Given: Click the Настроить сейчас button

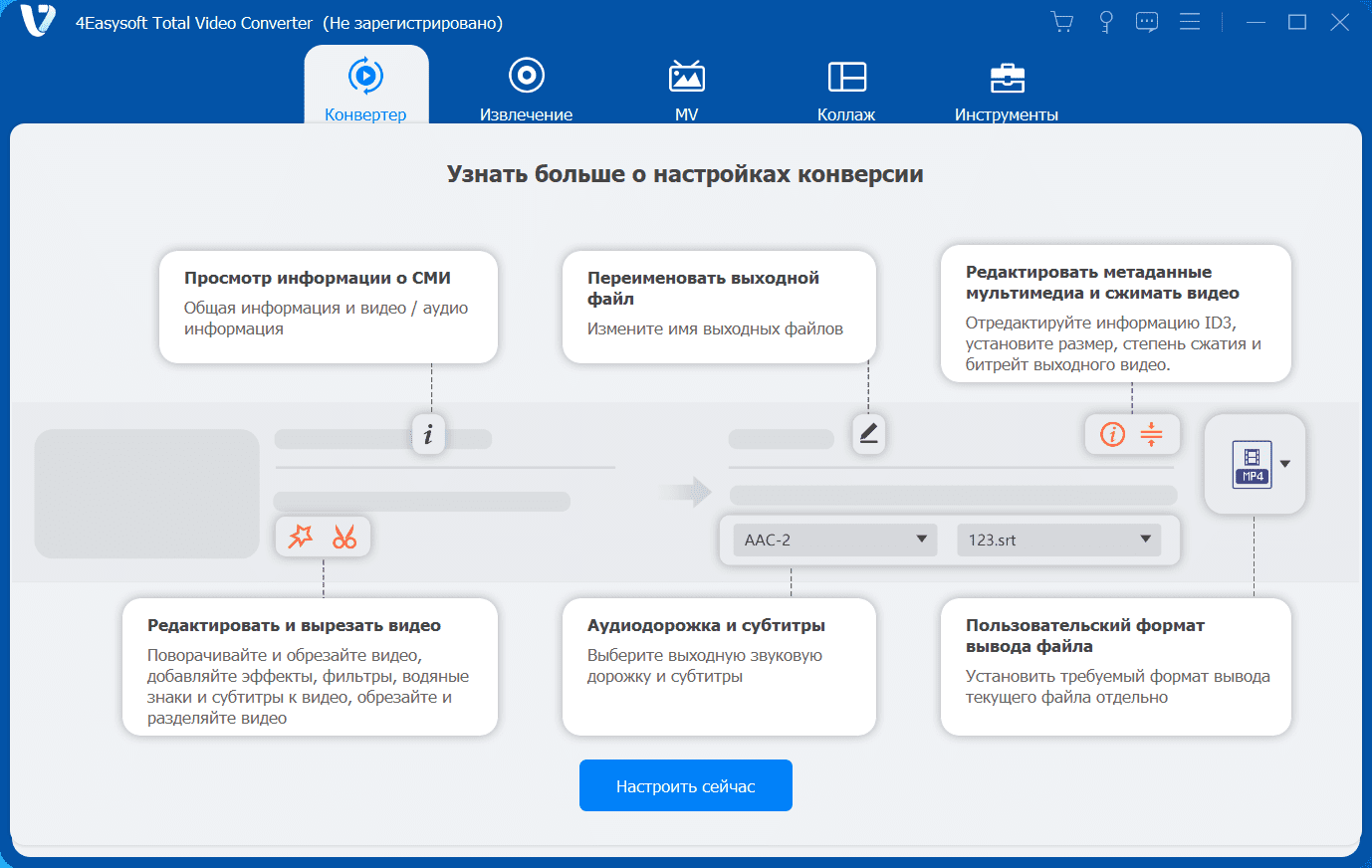Looking at the screenshot, I should pos(686,785).
